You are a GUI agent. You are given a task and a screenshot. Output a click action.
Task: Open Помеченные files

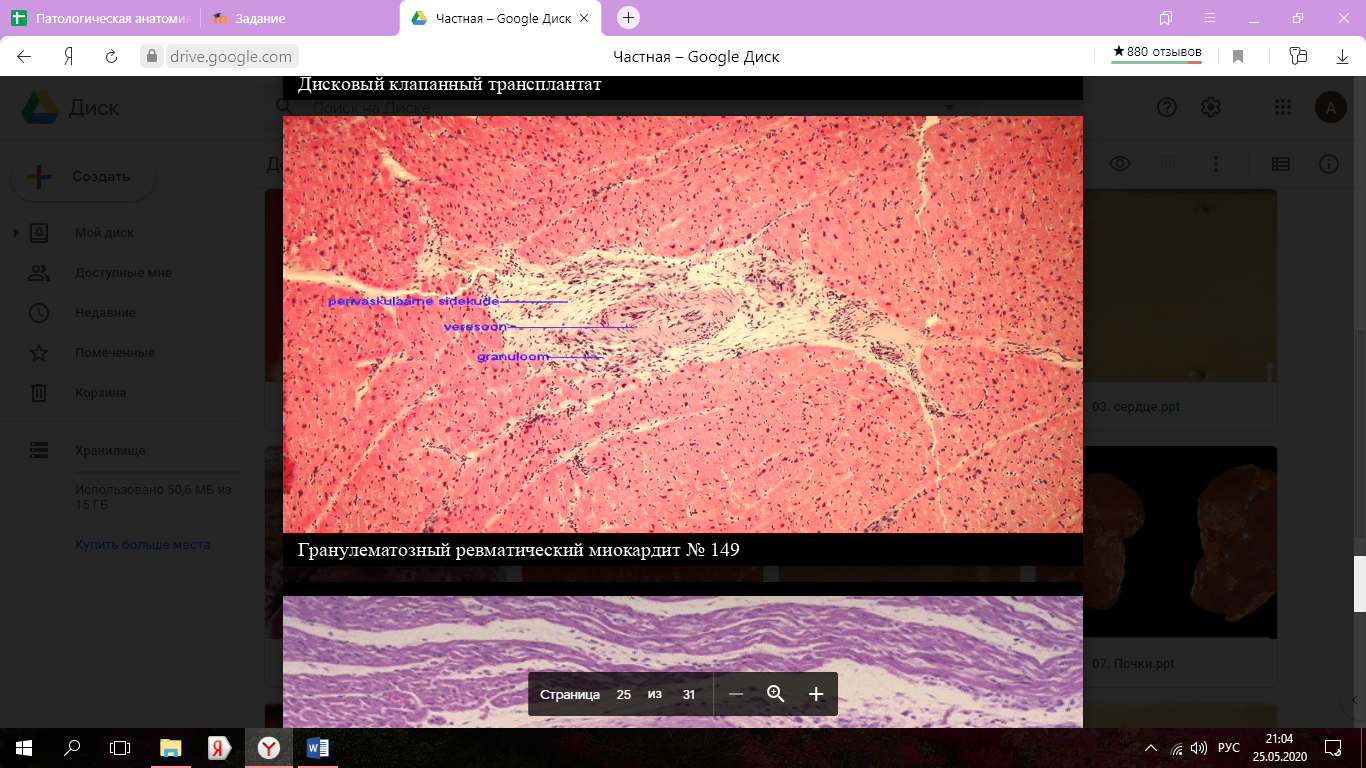[114, 353]
